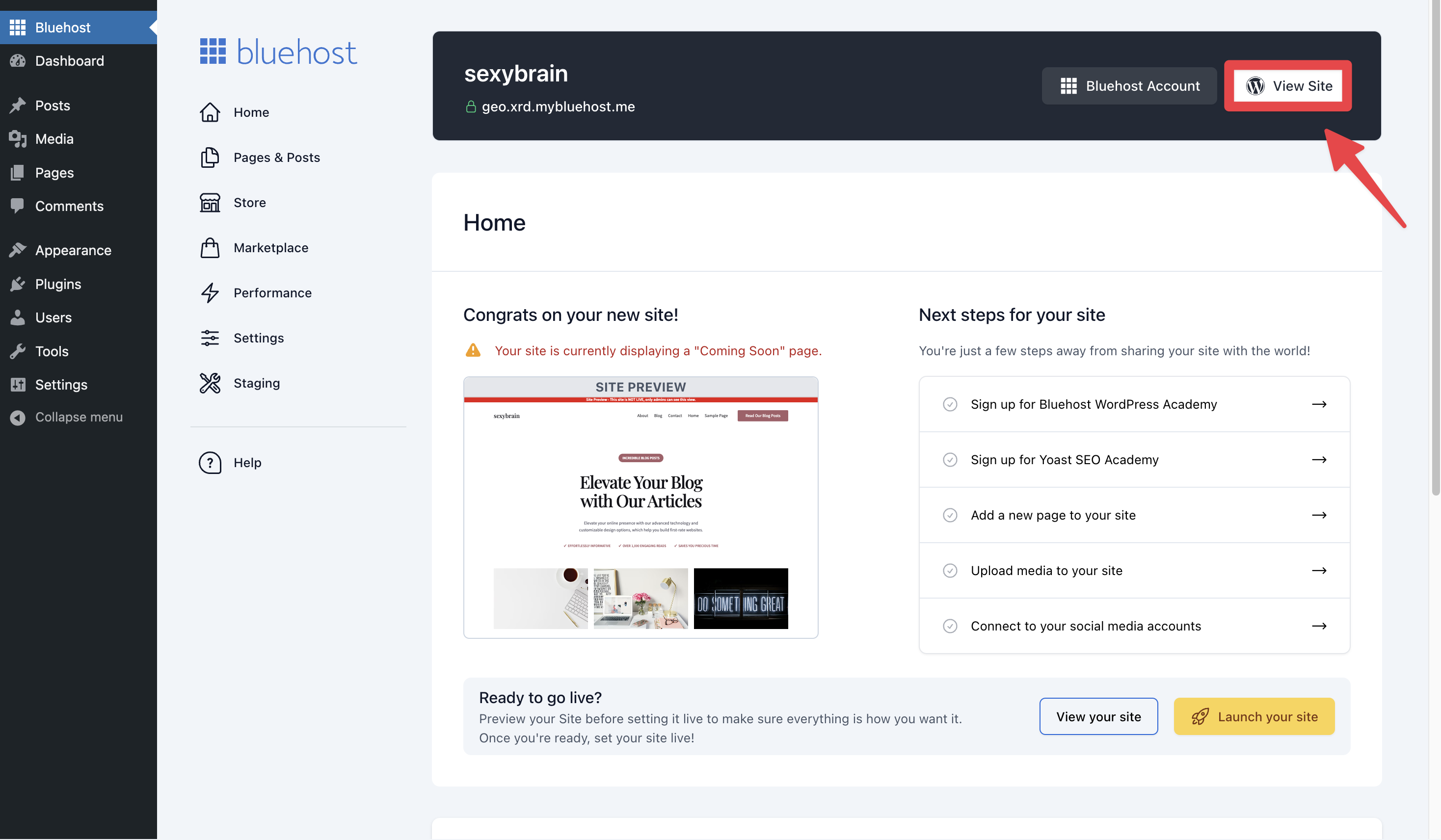The width and height of the screenshot is (1441, 840).
Task: Click the orange warning triangle icon
Action: tap(473, 350)
